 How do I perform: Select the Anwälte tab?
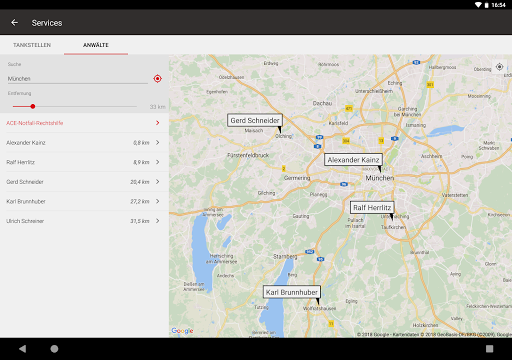[96, 45]
